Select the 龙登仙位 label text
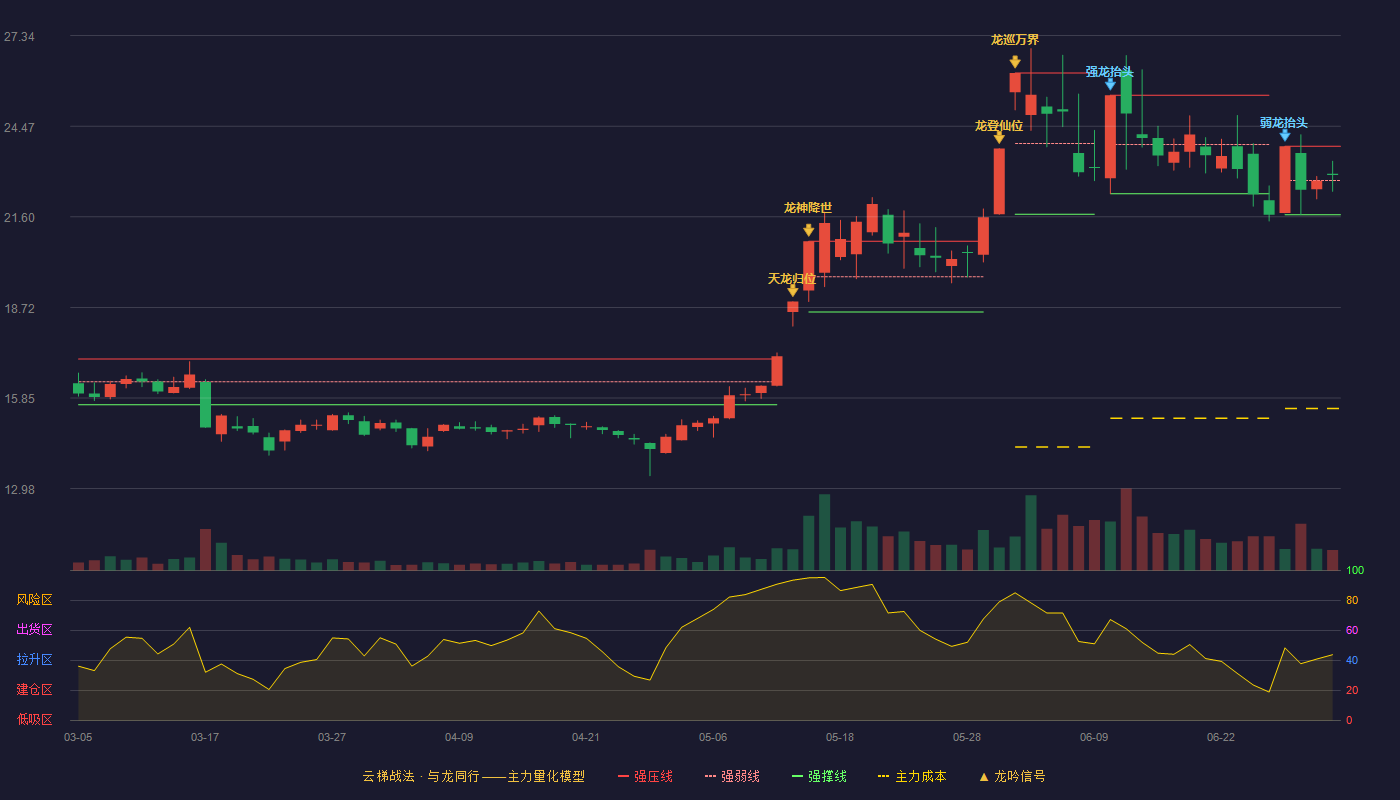Viewport: 1400px width, 800px height. tap(999, 126)
